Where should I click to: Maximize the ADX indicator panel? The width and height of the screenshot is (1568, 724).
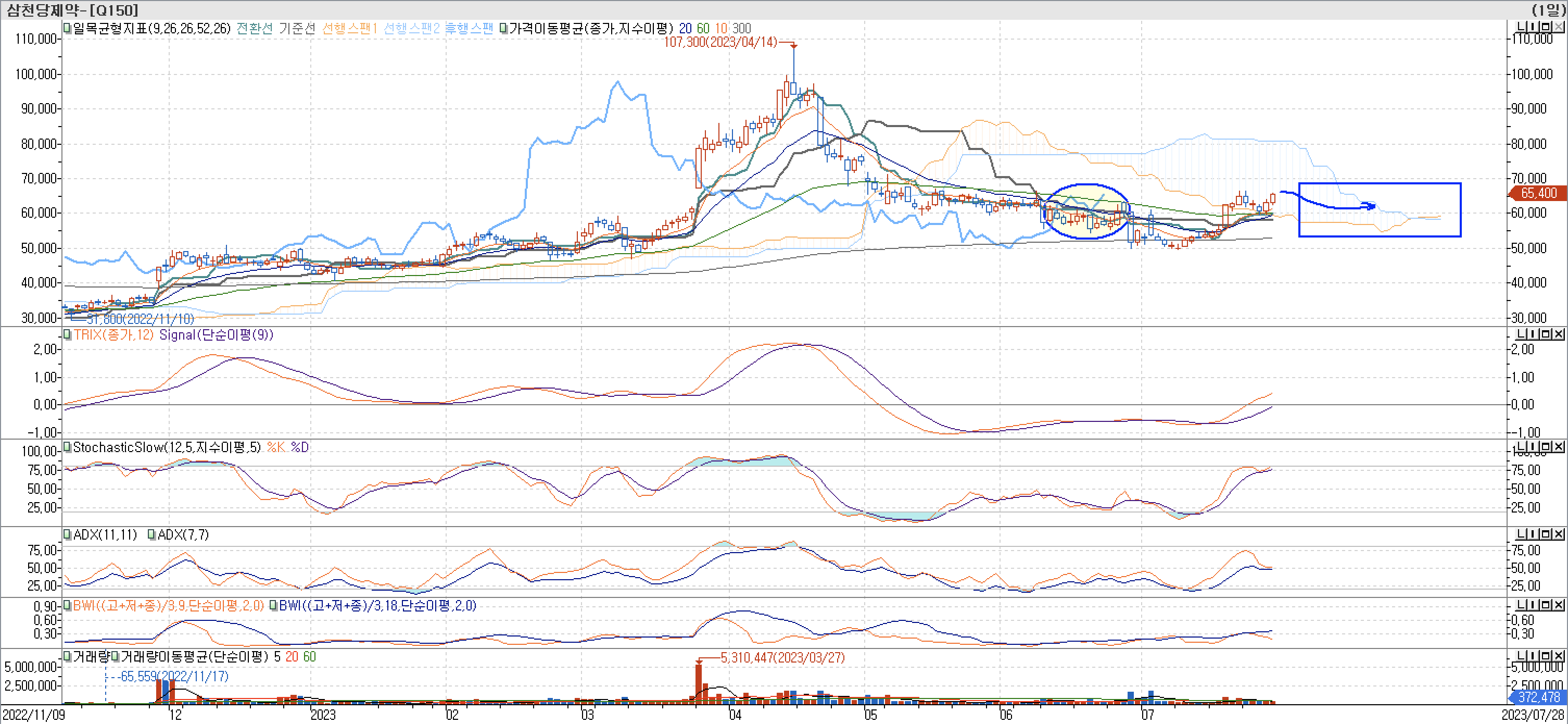pos(1546,534)
